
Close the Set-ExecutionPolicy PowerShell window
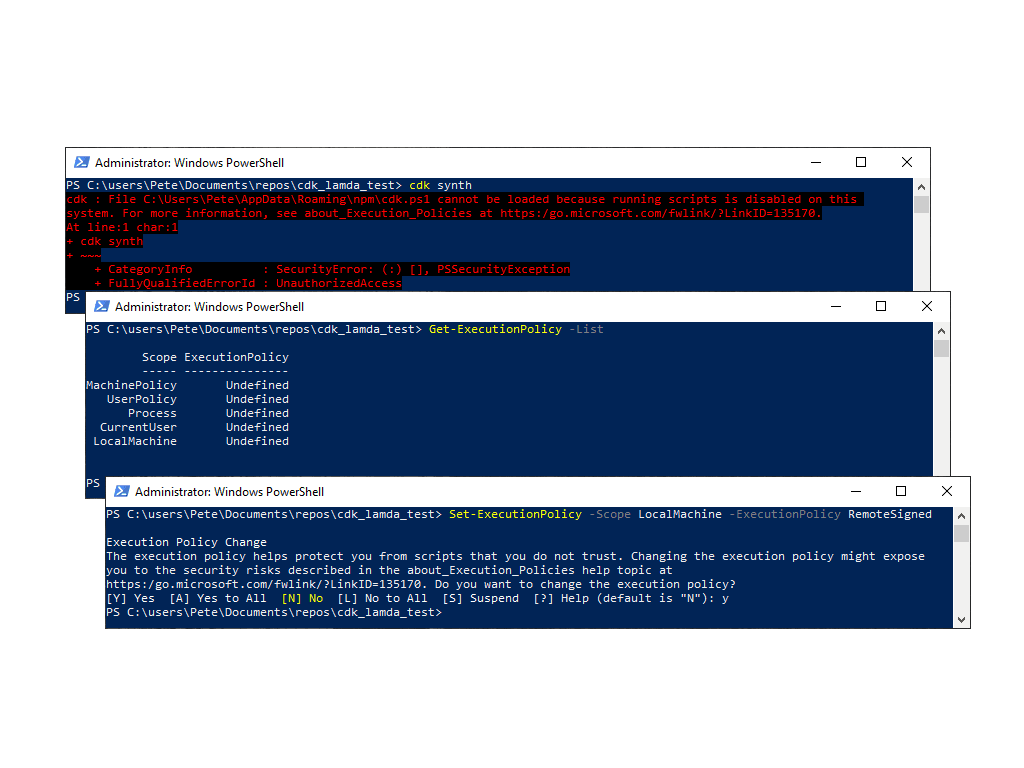947,492
